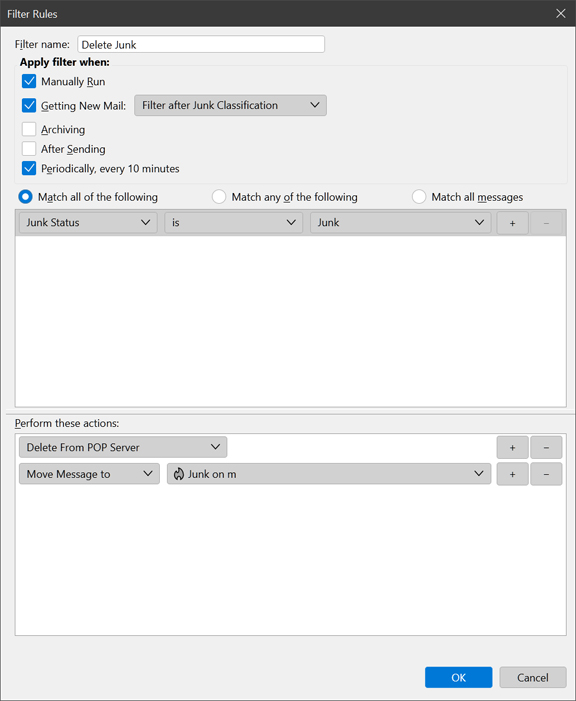The width and height of the screenshot is (576, 701).
Task: Open the Junk Status field dropdown
Action: coord(88,223)
